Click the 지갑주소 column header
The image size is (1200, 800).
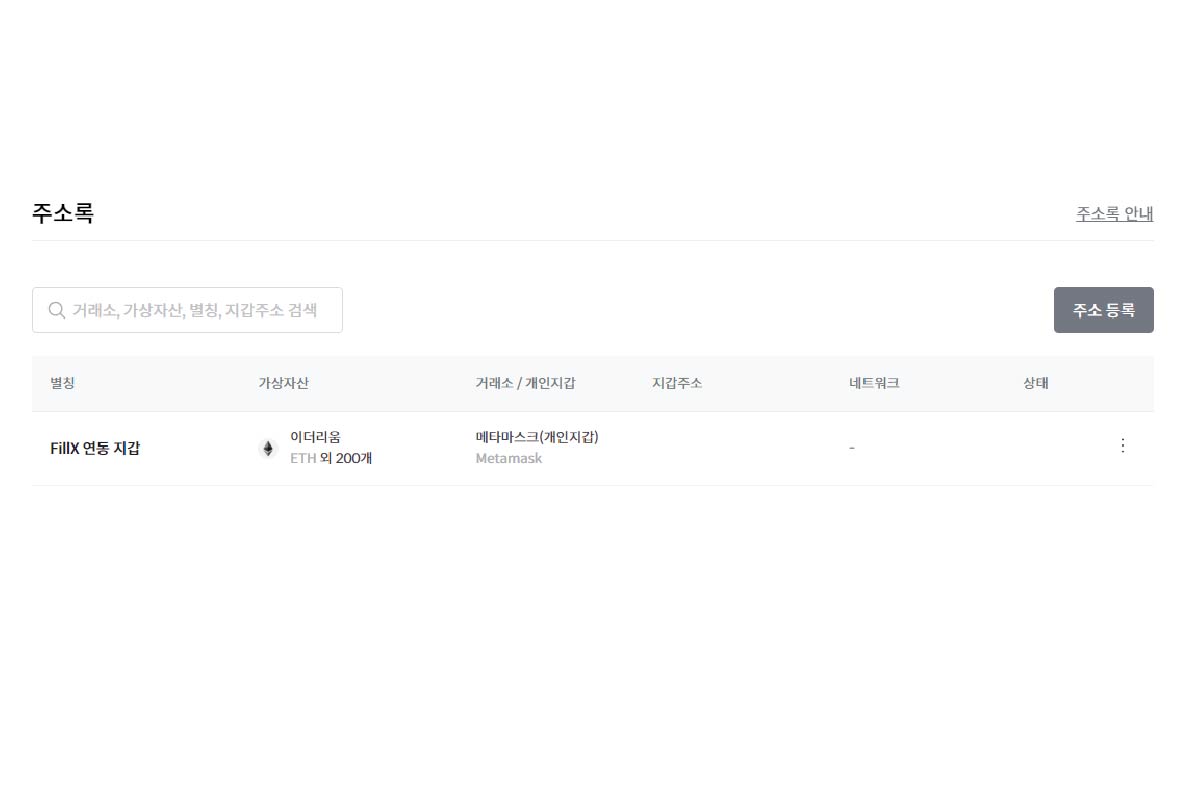(x=676, y=383)
